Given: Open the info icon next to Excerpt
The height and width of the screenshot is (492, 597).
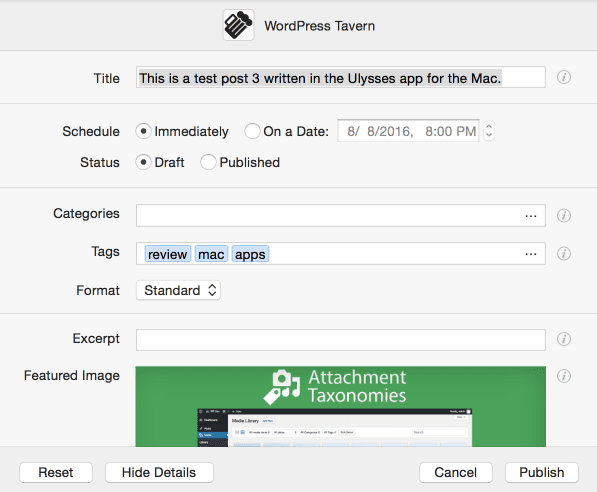Looking at the screenshot, I should coord(563,339).
